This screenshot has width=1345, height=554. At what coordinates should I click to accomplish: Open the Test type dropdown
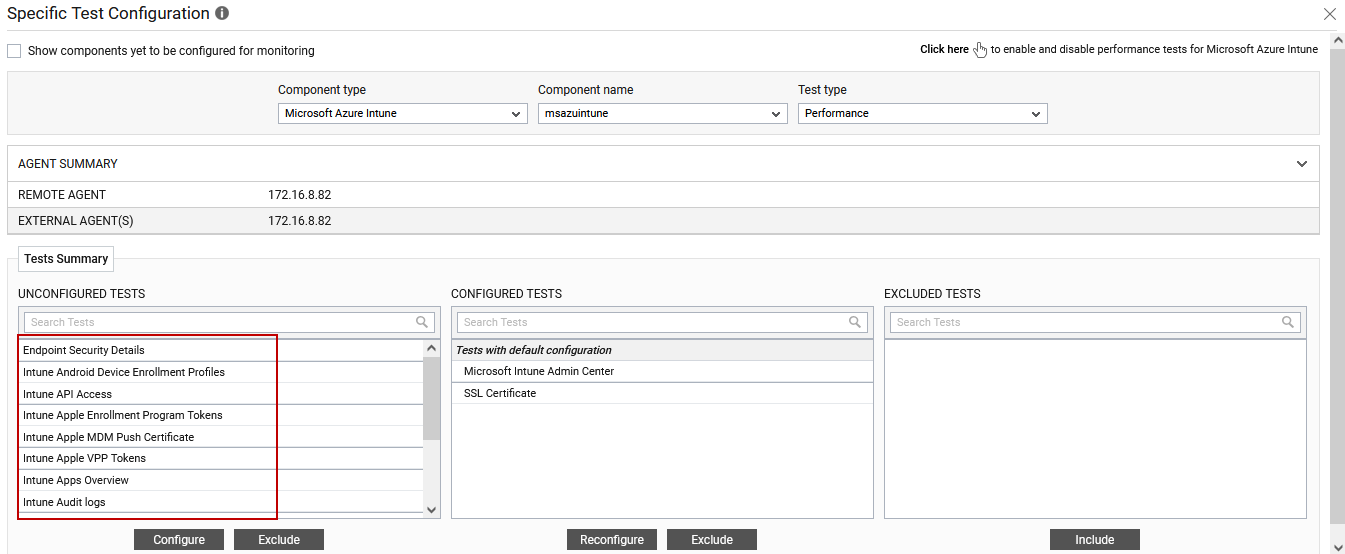coord(923,114)
